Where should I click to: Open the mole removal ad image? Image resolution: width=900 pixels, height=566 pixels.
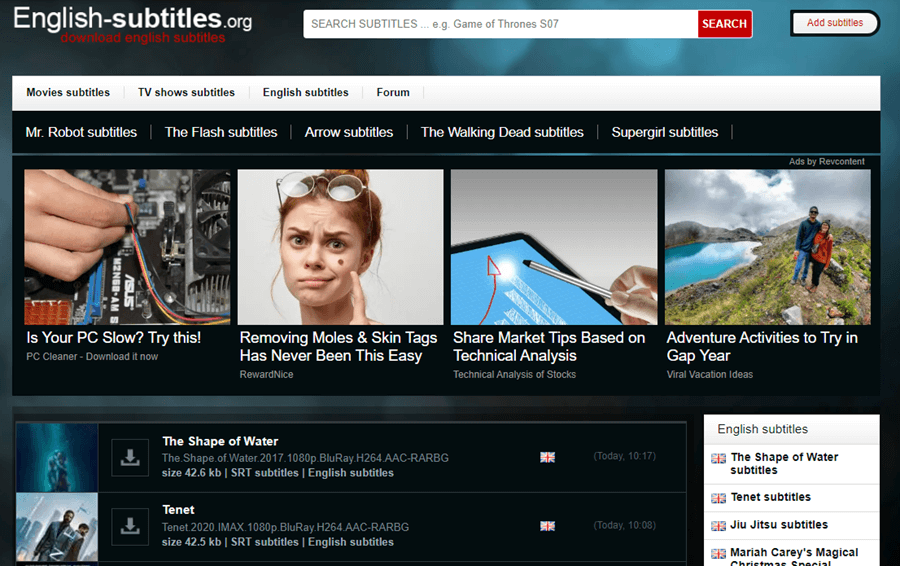340,247
